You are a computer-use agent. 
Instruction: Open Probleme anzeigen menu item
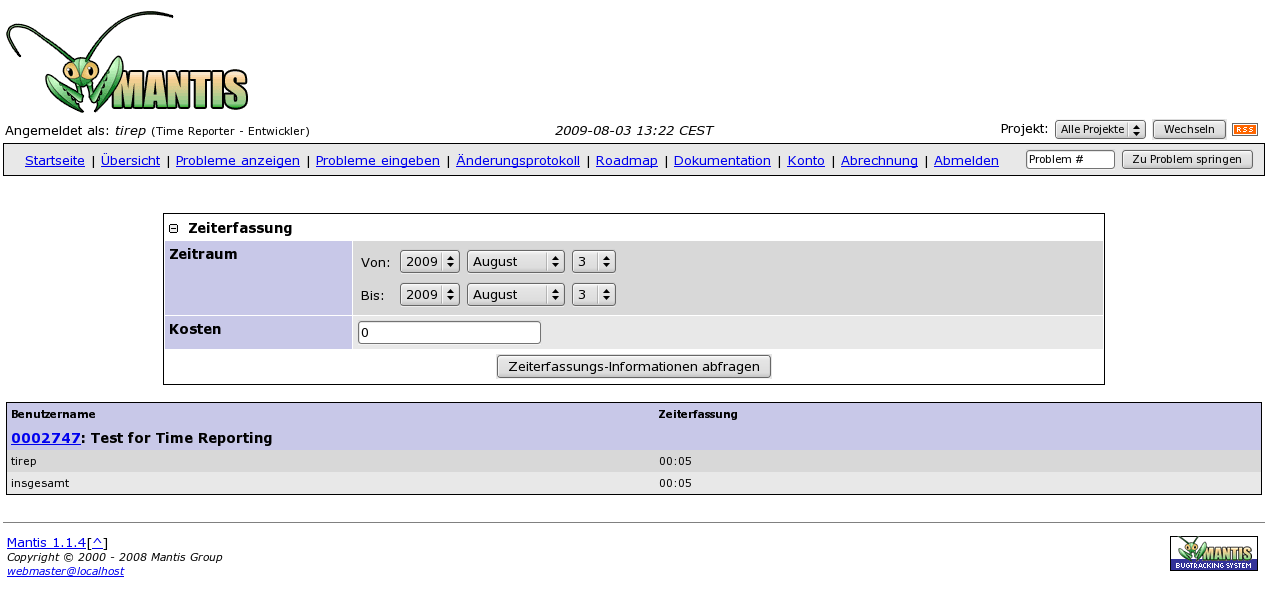(237, 161)
